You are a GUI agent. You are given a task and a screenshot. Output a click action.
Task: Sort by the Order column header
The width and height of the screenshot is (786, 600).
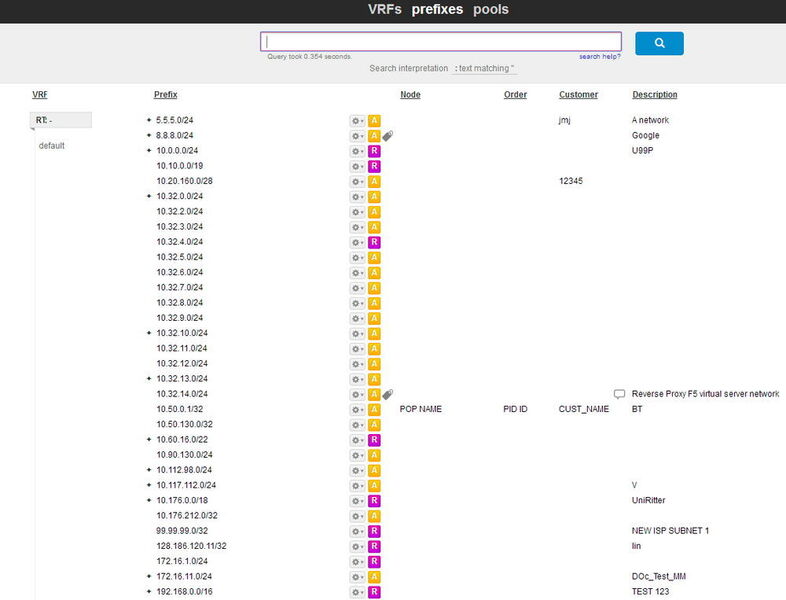point(515,94)
